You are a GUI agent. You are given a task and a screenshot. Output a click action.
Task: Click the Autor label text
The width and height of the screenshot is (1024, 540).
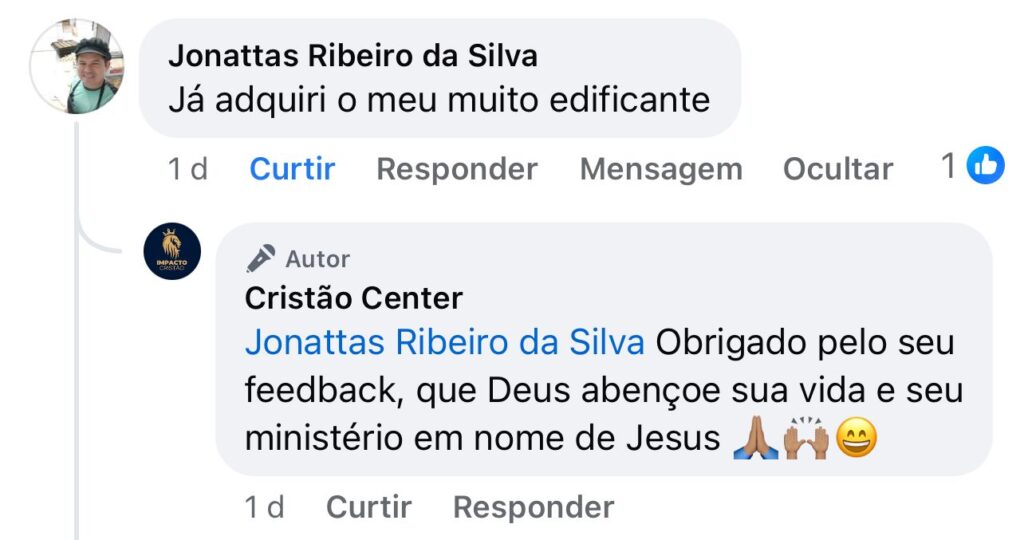pos(317,259)
